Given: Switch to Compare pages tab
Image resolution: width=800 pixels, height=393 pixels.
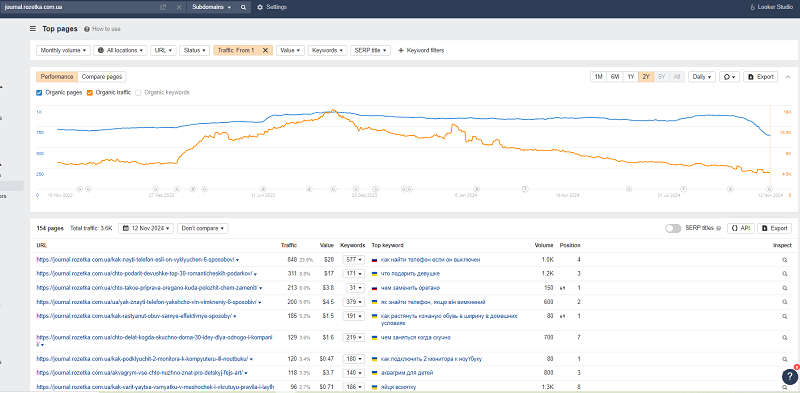Looking at the screenshot, I should pos(102,77).
